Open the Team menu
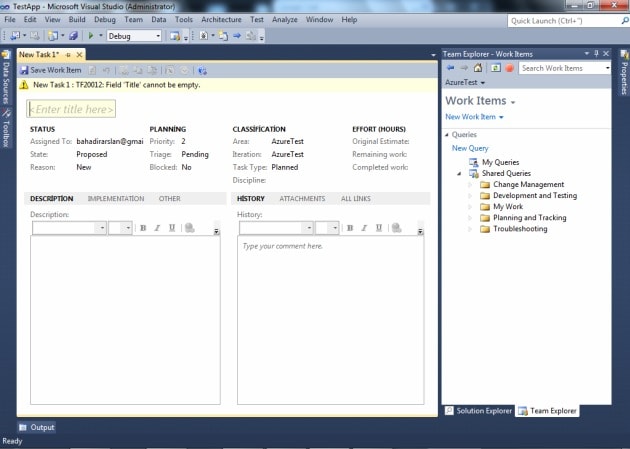 point(133,20)
